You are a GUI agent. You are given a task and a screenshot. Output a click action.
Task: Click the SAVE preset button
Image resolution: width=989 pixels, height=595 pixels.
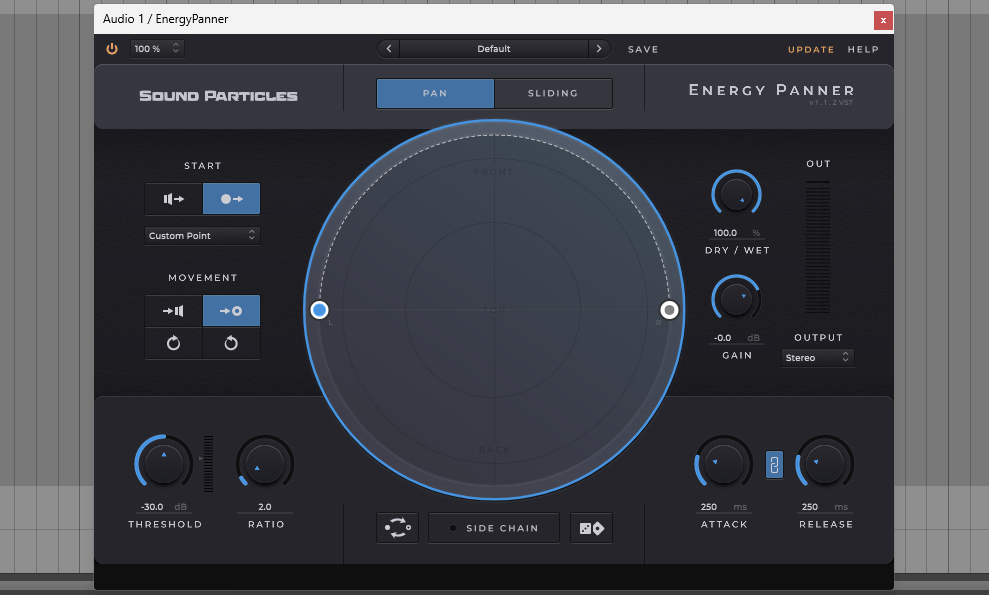643,49
